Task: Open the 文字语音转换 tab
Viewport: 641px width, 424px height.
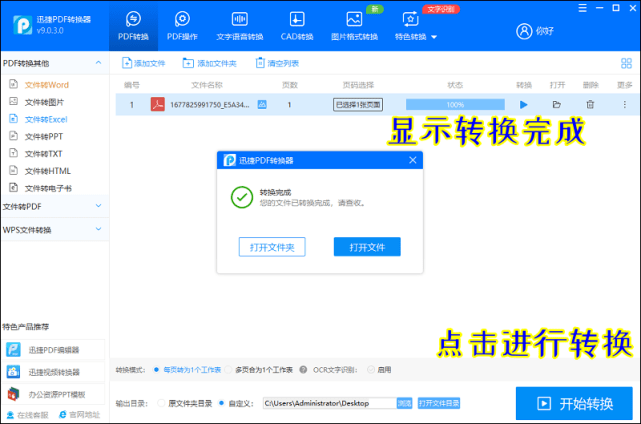Action: (240, 27)
